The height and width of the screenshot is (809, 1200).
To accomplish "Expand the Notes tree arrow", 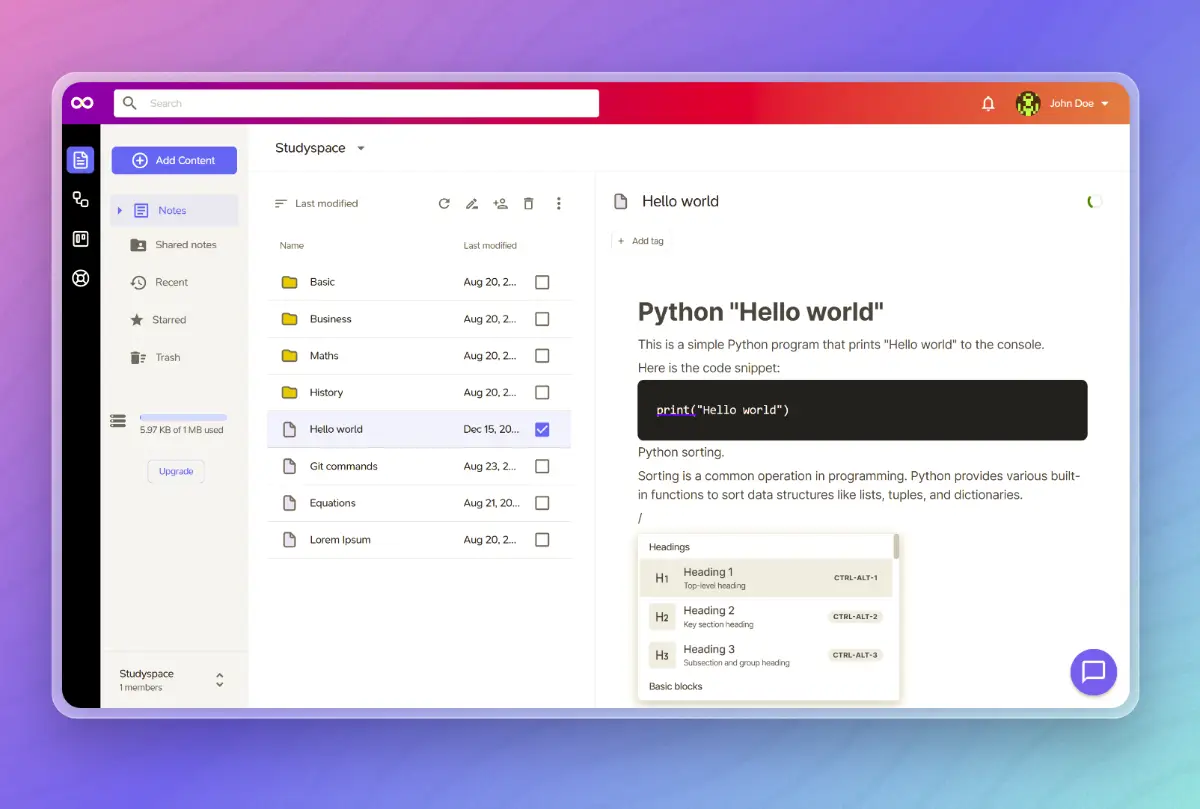I will click(x=119, y=210).
